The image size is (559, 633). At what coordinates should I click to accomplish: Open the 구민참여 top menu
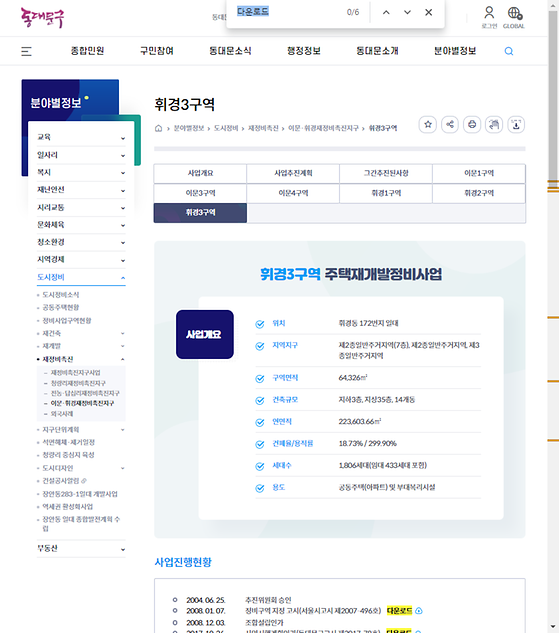[157, 51]
